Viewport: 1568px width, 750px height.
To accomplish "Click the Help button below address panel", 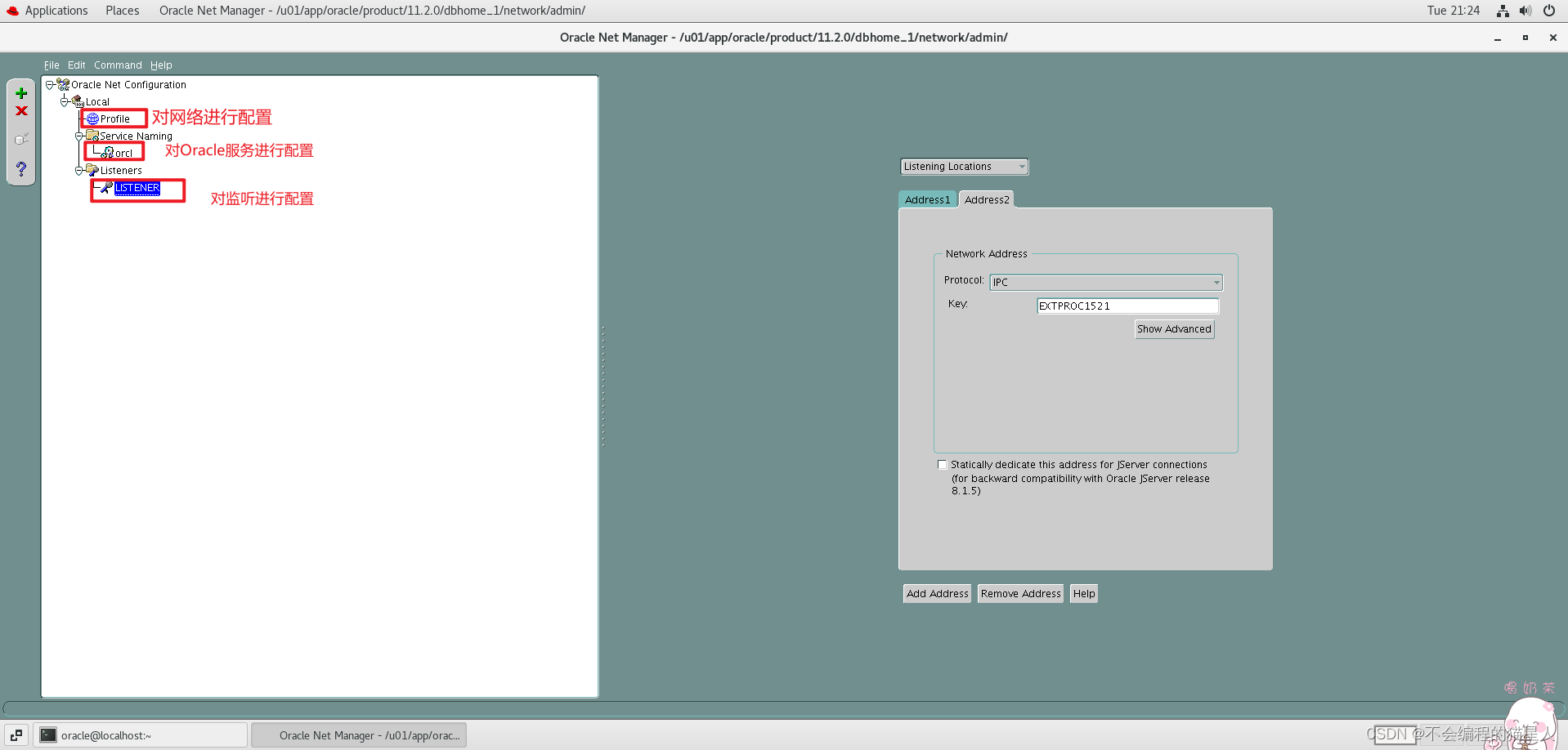I will tap(1084, 594).
